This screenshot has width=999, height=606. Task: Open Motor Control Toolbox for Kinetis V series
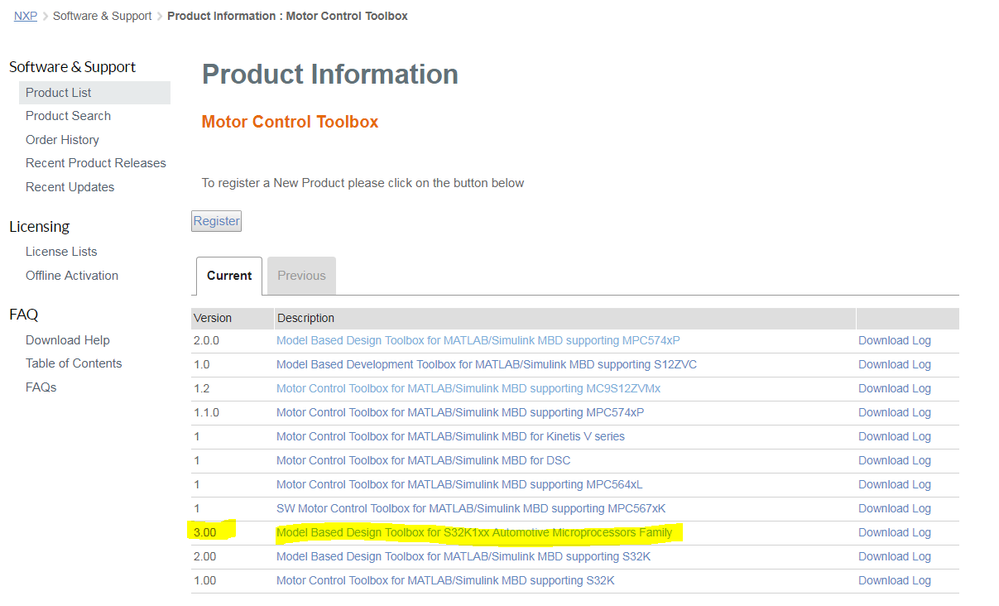[450, 436]
